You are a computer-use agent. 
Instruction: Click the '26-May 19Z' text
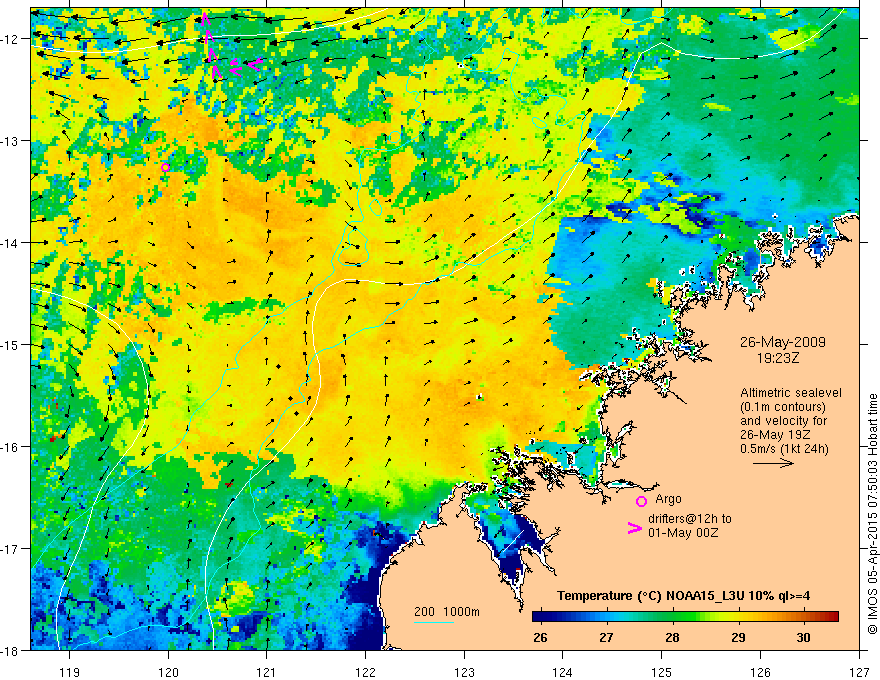click(775, 435)
